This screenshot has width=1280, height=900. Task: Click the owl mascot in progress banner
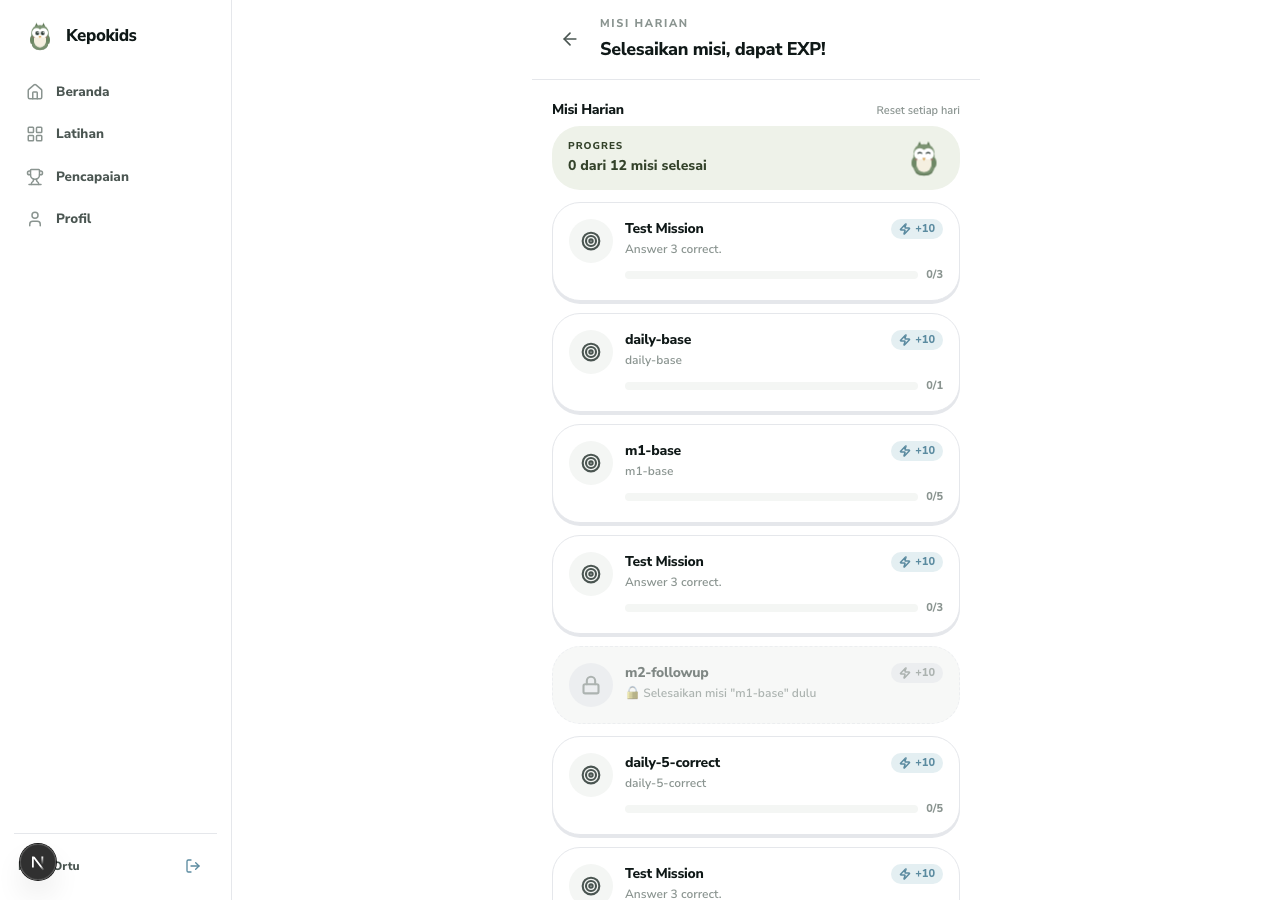924,158
